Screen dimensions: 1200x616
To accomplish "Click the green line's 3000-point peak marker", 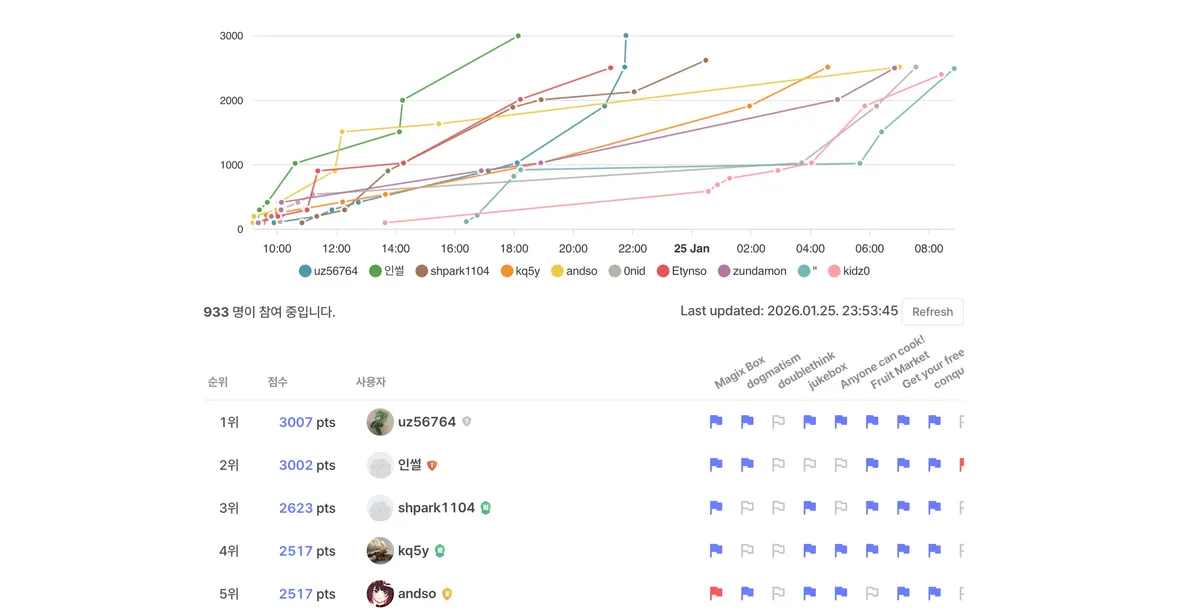I will 518,36.
